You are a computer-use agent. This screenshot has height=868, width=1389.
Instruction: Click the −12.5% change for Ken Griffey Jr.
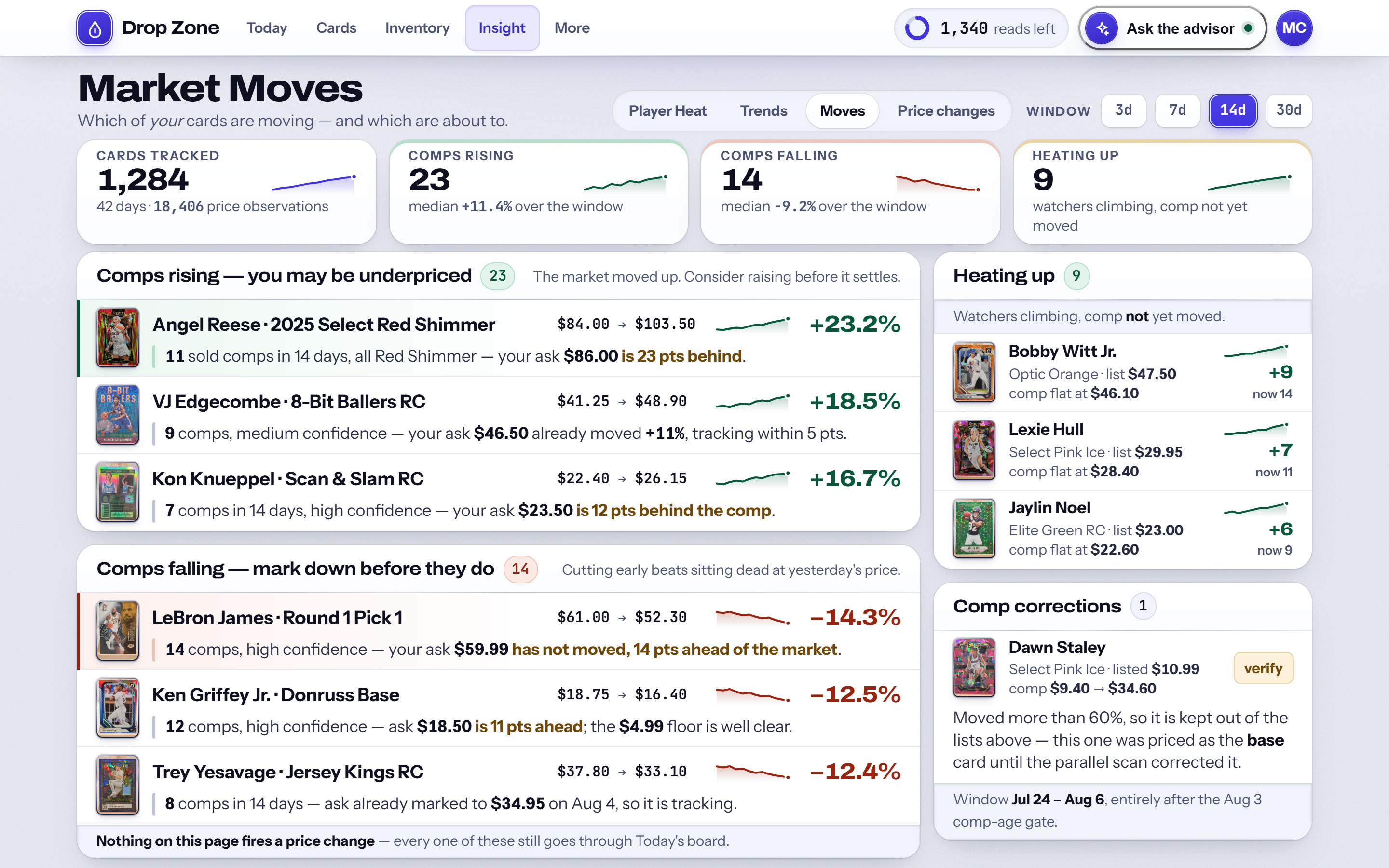click(855, 694)
